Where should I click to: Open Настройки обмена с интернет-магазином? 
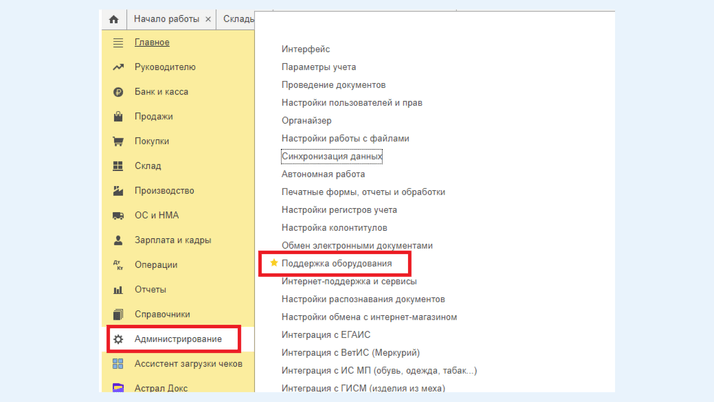369,317
